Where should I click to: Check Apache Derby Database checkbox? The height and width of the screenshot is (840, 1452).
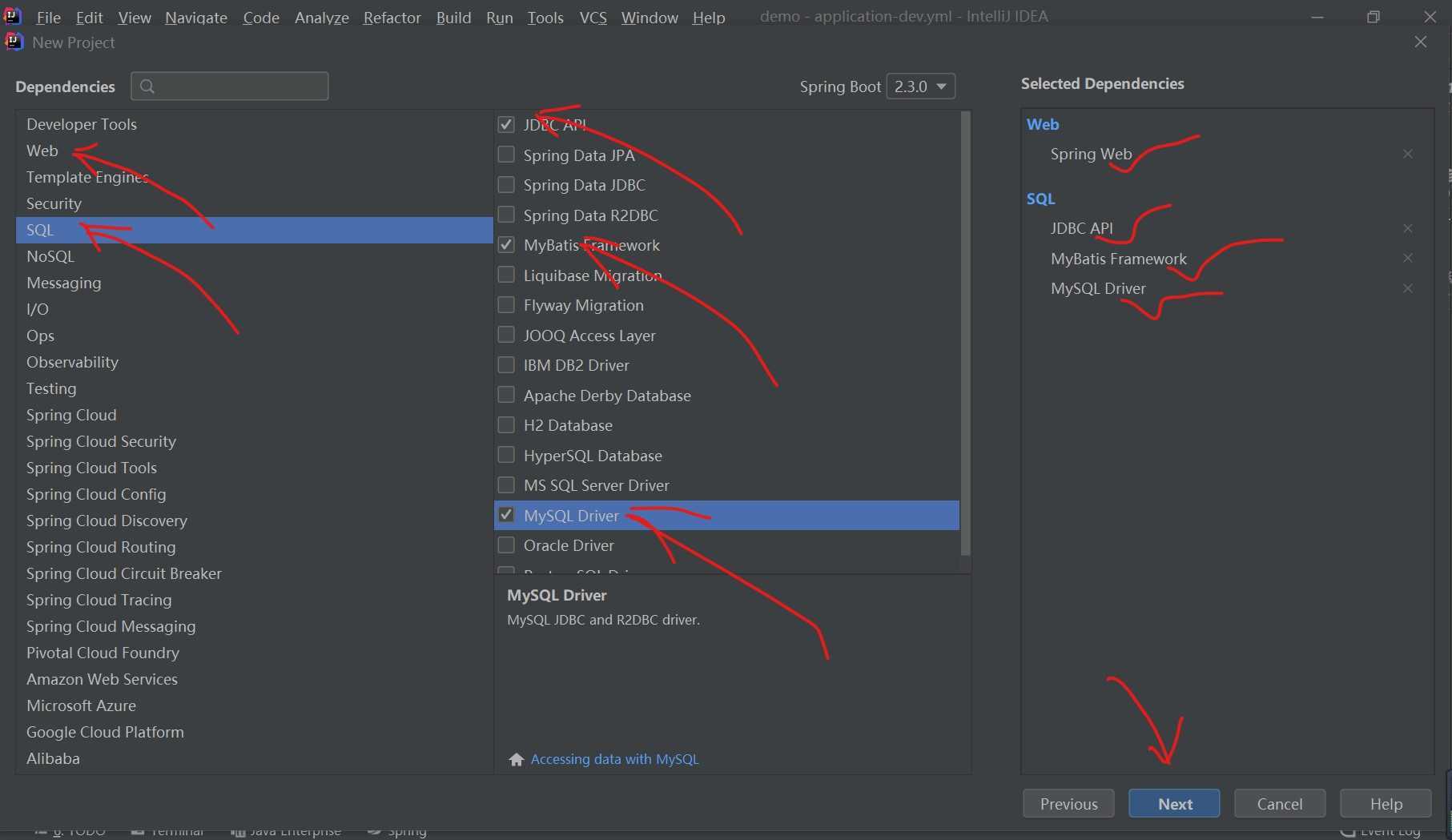pos(506,395)
